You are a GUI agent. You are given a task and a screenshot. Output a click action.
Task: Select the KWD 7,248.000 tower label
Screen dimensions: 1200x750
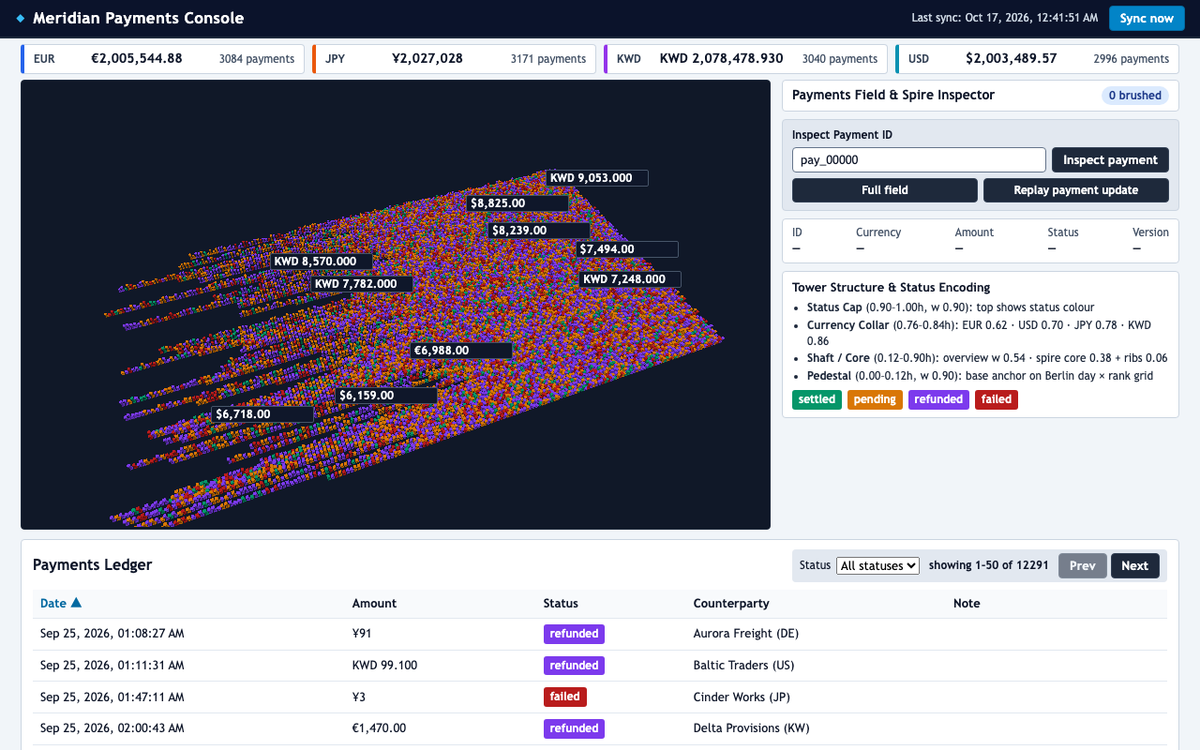click(x=631, y=279)
